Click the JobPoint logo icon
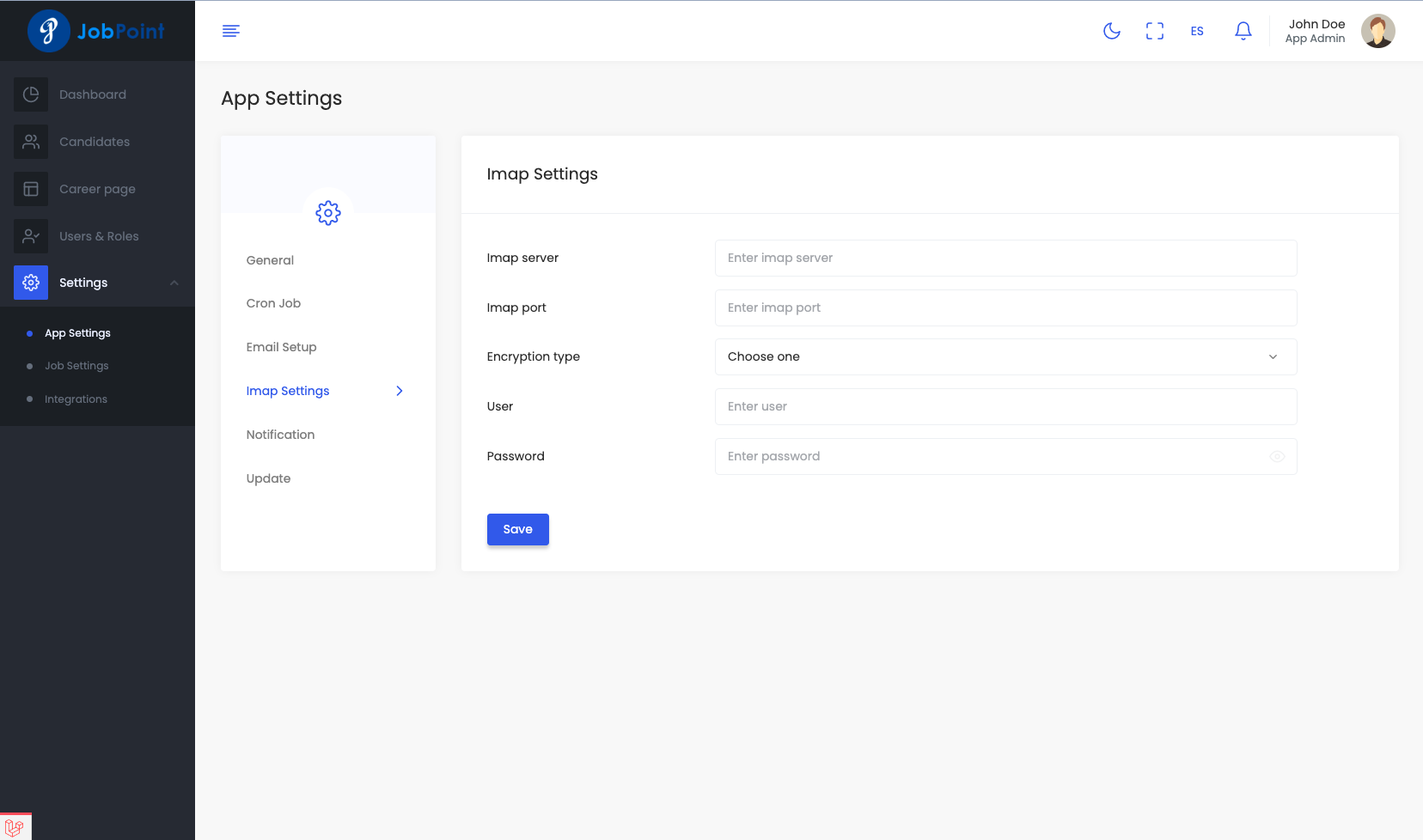Image resolution: width=1423 pixels, height=840 pixels. (x=49, y=31)
